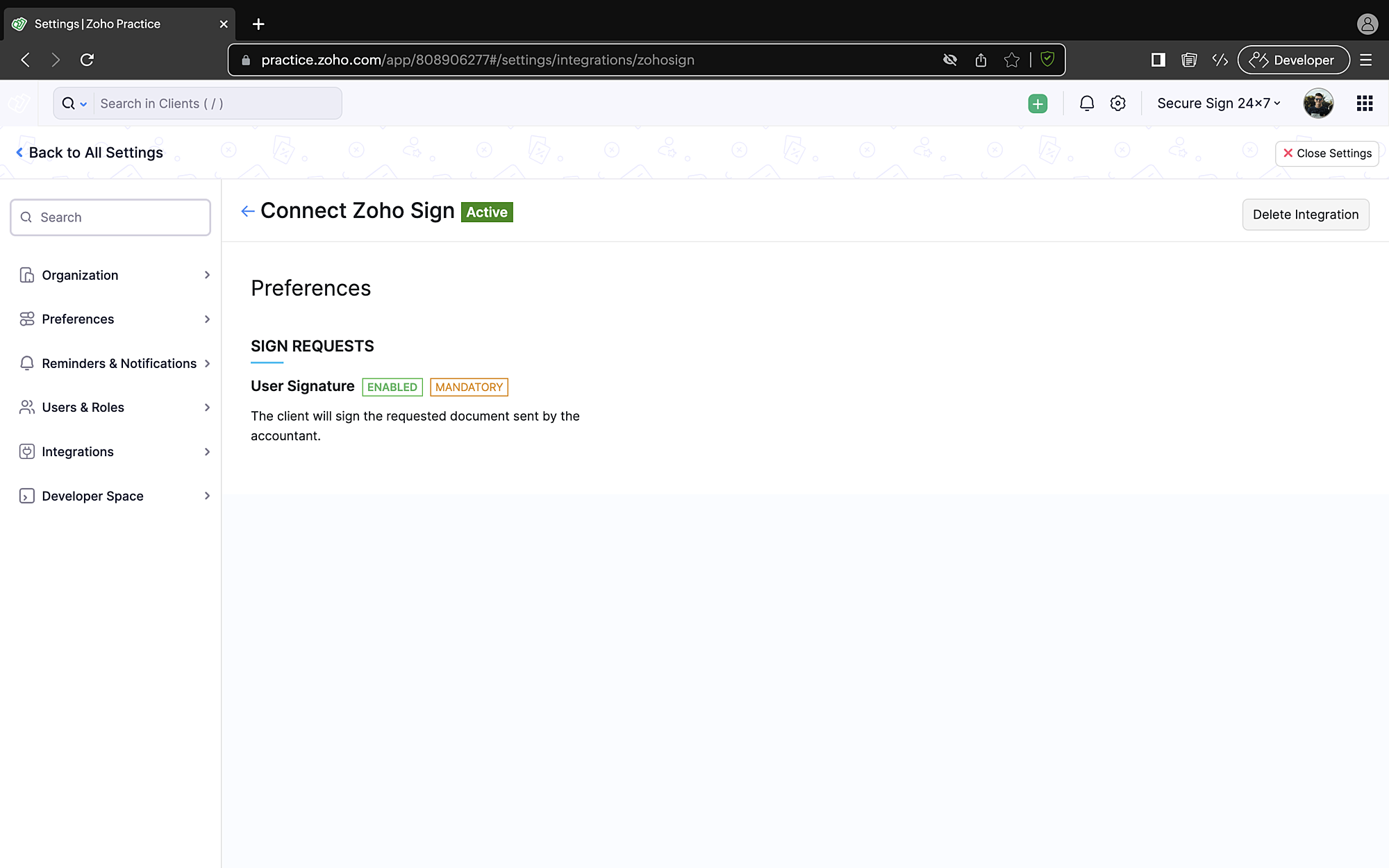This screenshot has height=868, width=1389.
Task: Open the Integrations sidebar menu item
Action: tap(115, 451)
